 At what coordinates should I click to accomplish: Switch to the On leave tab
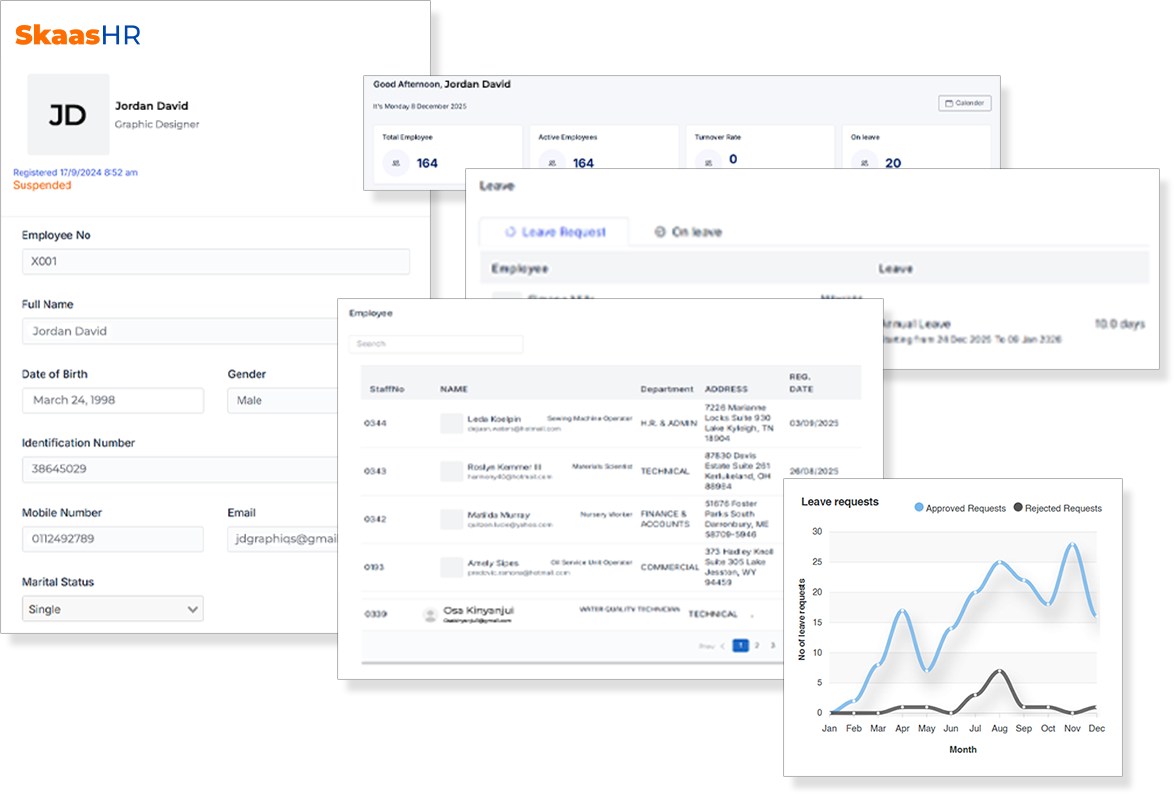click(688, 232)
